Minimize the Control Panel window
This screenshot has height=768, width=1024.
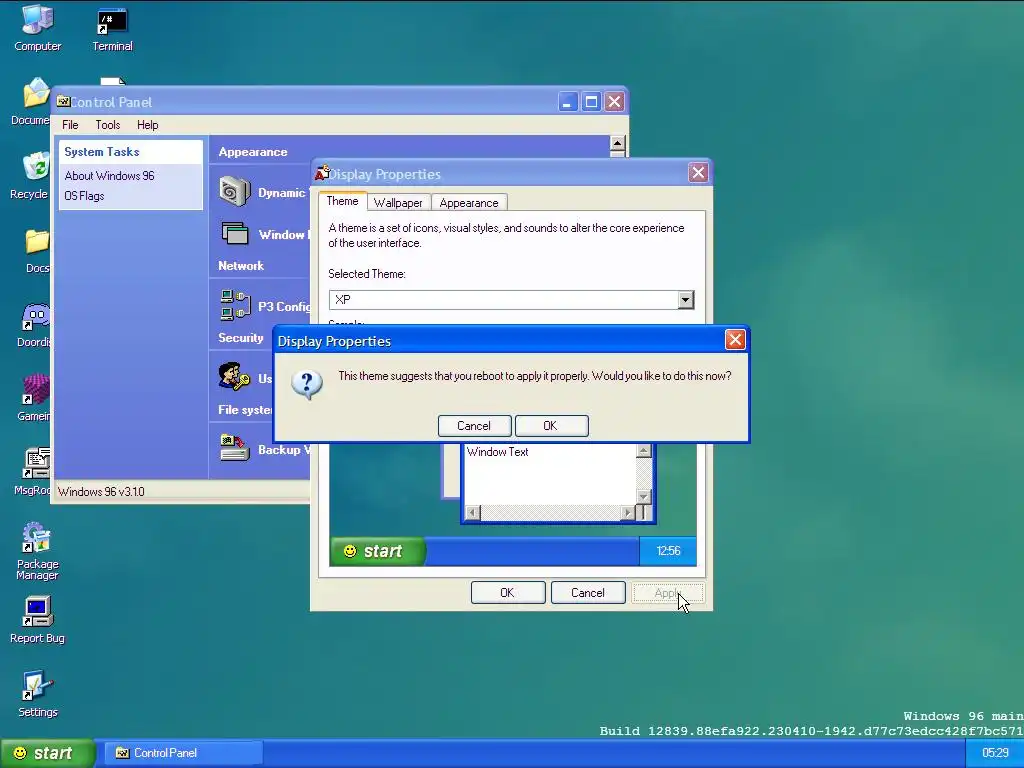pos(568,101)
